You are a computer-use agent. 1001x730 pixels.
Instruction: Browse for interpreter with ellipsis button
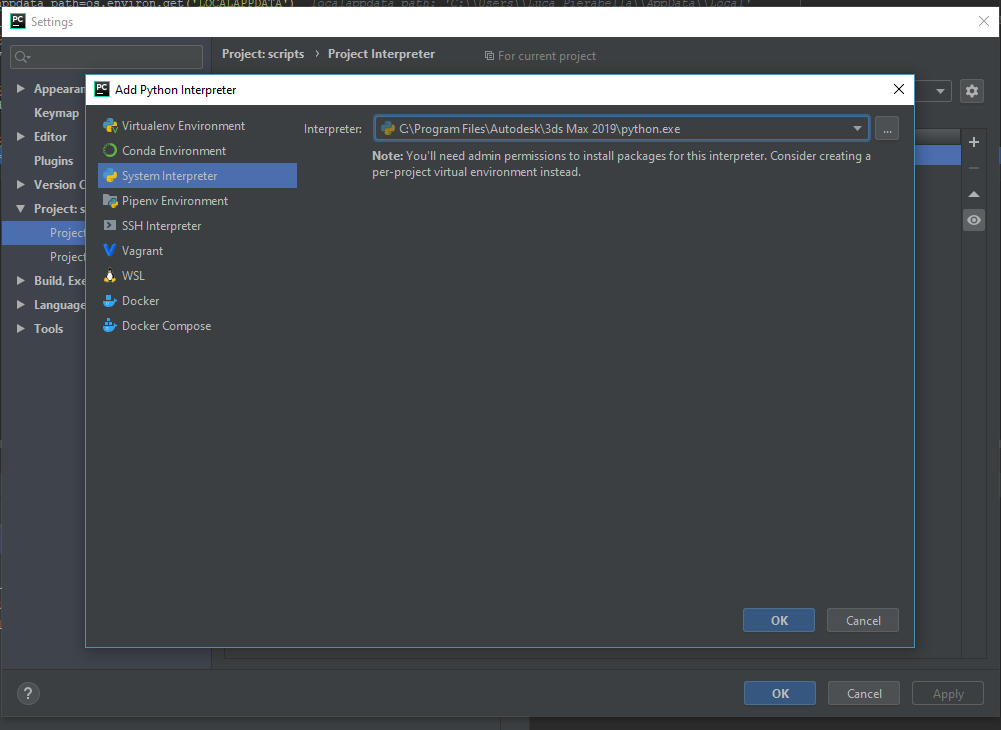pyautogui.click(x=887, y=128)
